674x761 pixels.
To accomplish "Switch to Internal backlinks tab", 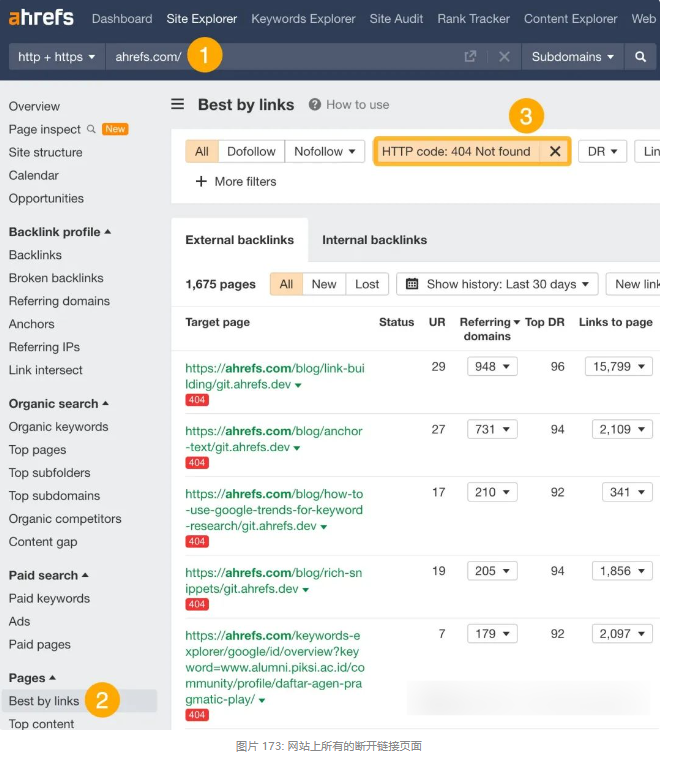I will tap(375, 240).
